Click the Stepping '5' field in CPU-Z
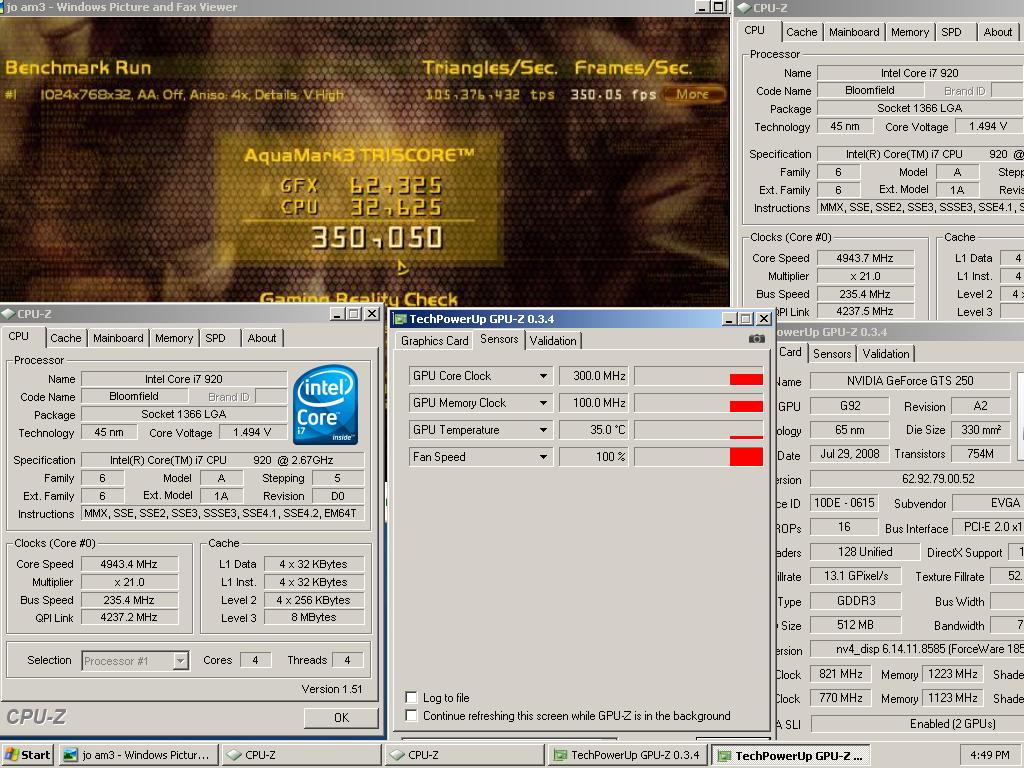Image resolution: width=1024 pixels, height=768 pixels. pos(338,478)
